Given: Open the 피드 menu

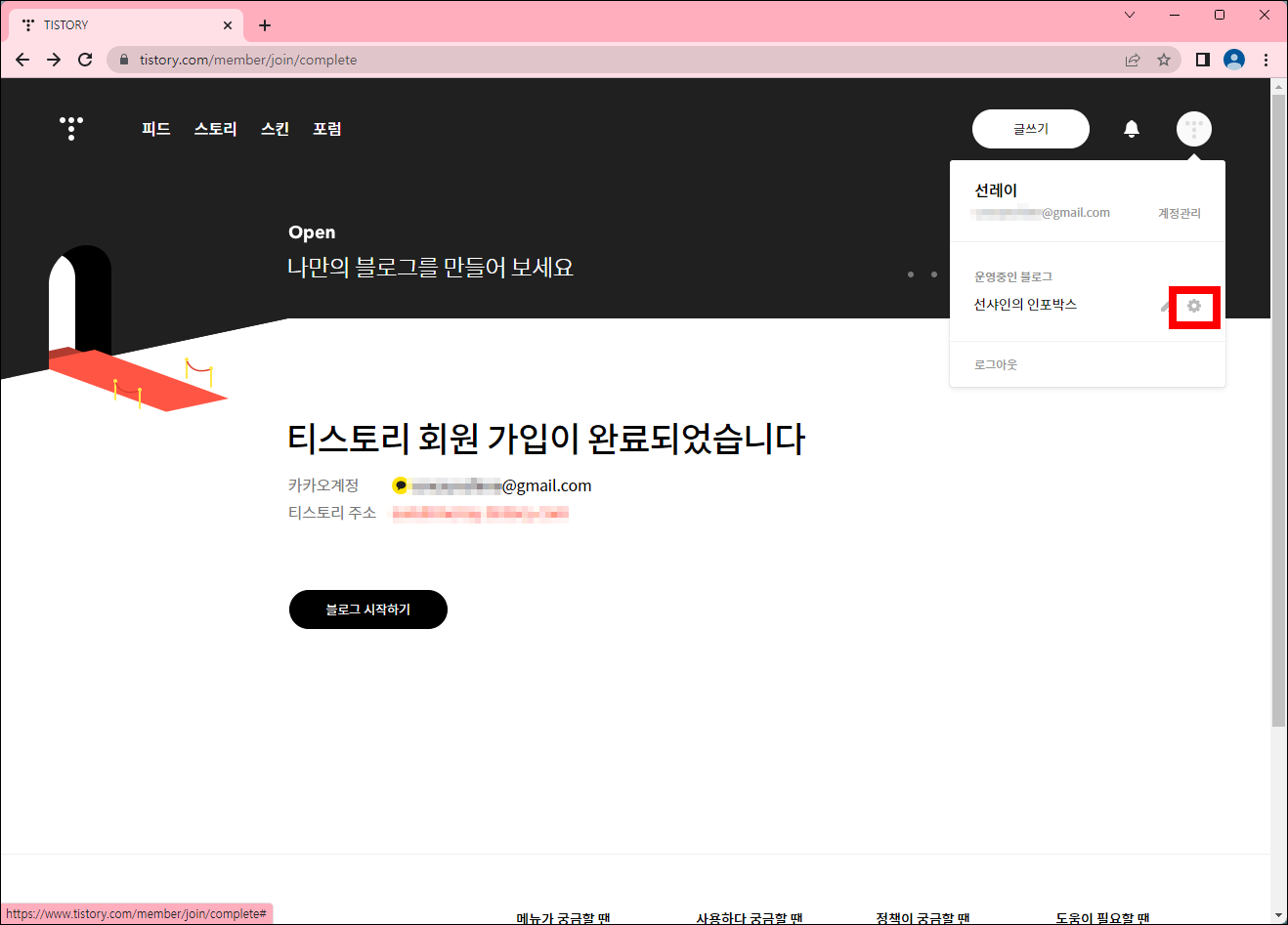Looking at the screenshot, I should (156, 129).
